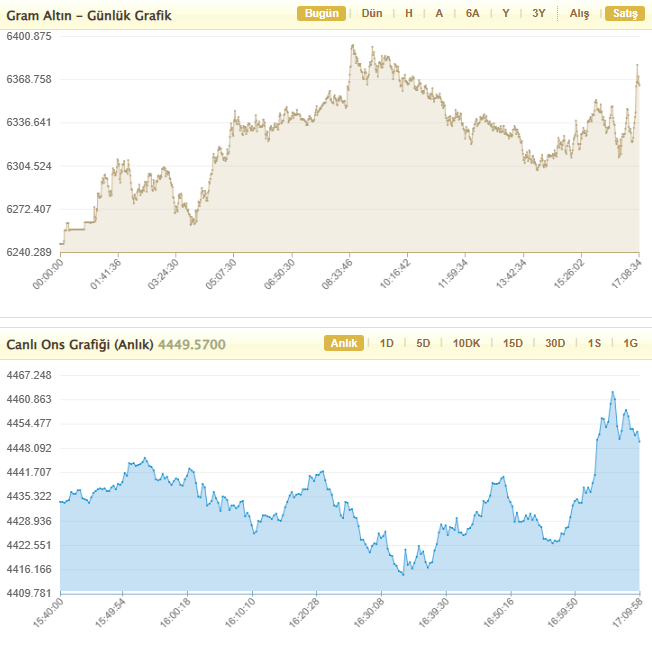Select the Bugün time range tab
The width and height of the screenshot is (652, 646).
click(321, 14)
